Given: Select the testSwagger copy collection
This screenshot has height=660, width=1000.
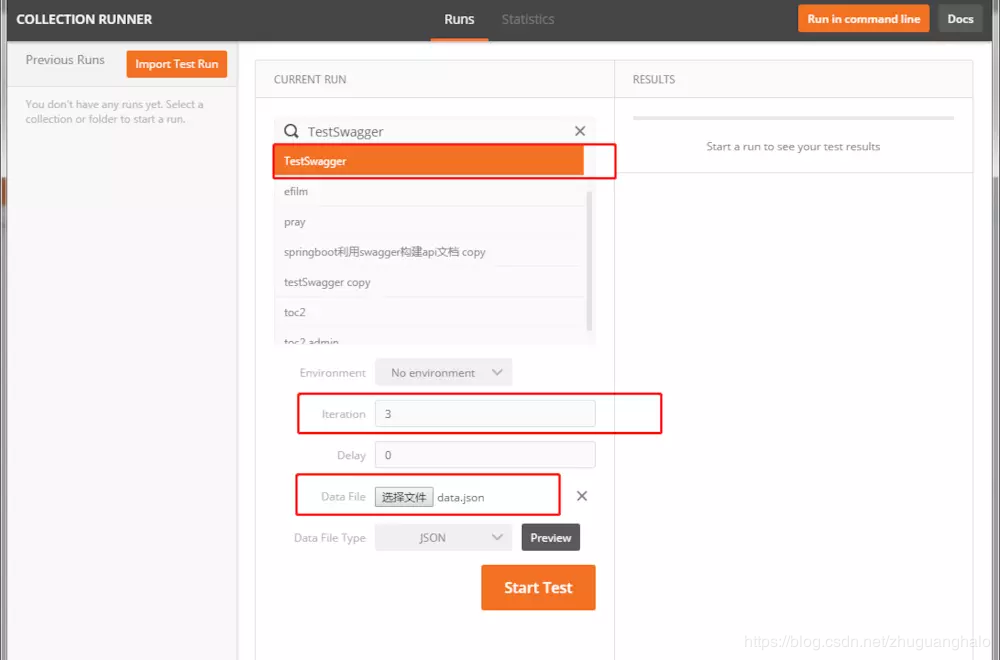Looking at the screenshot, I should click(430, 282).
